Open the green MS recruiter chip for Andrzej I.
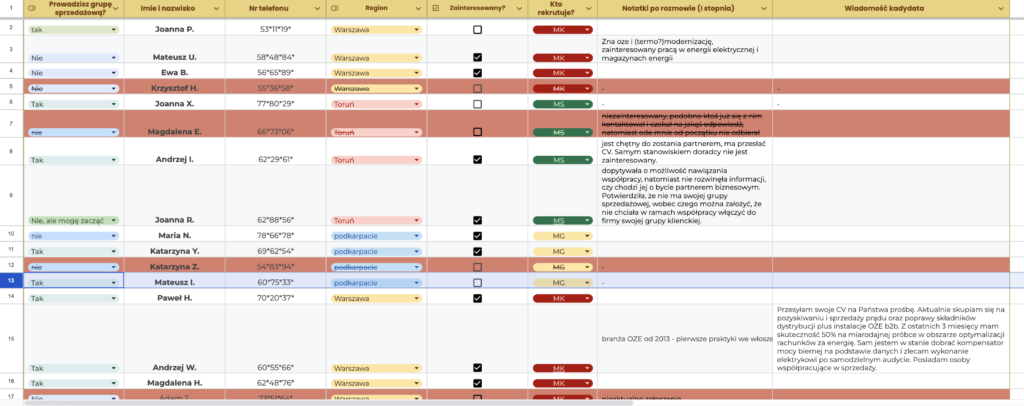This screenshot has width=1024, height=406. pos(562,159)
